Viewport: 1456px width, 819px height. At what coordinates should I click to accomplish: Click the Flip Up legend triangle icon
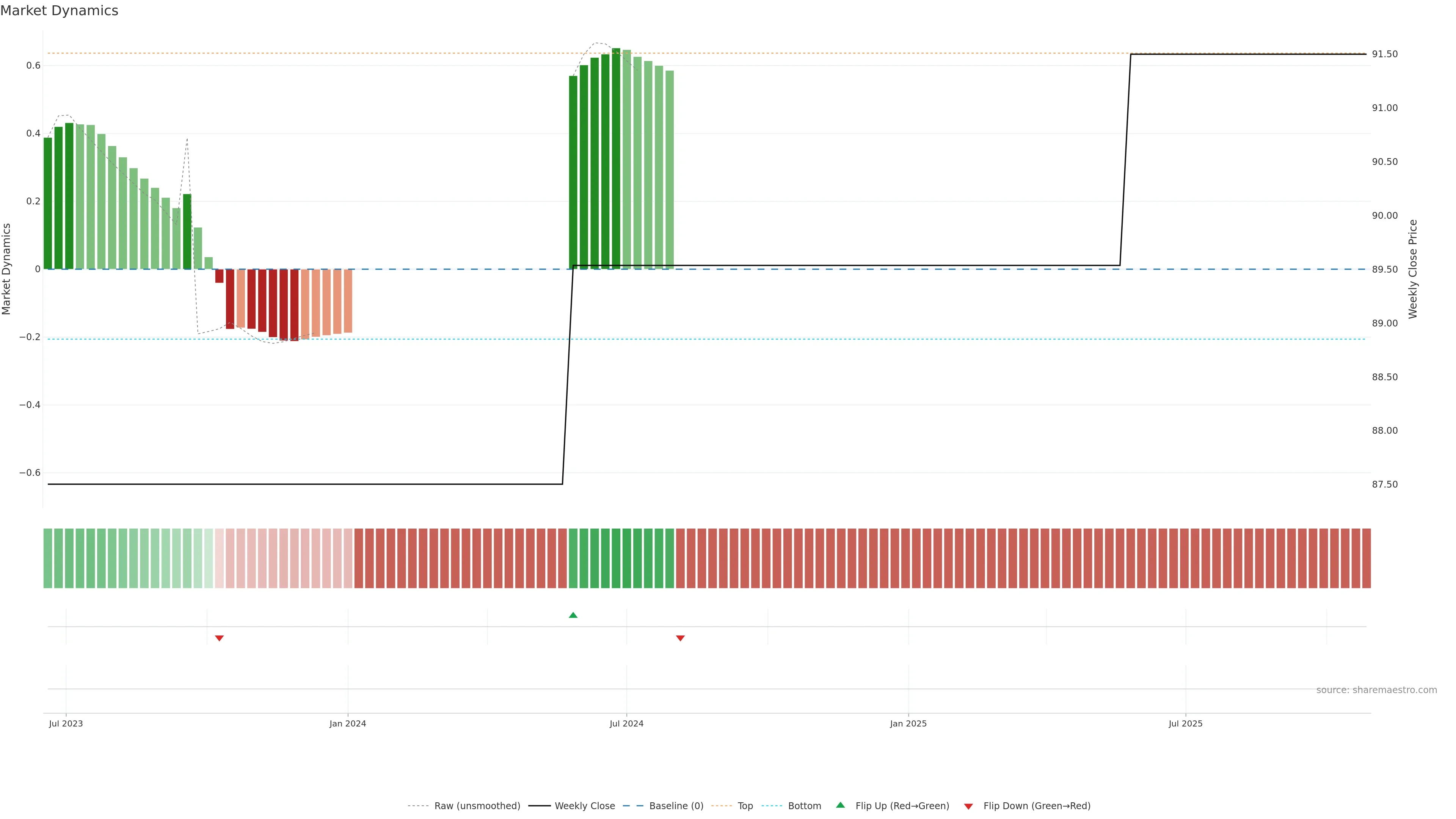(x=841, y=805)
